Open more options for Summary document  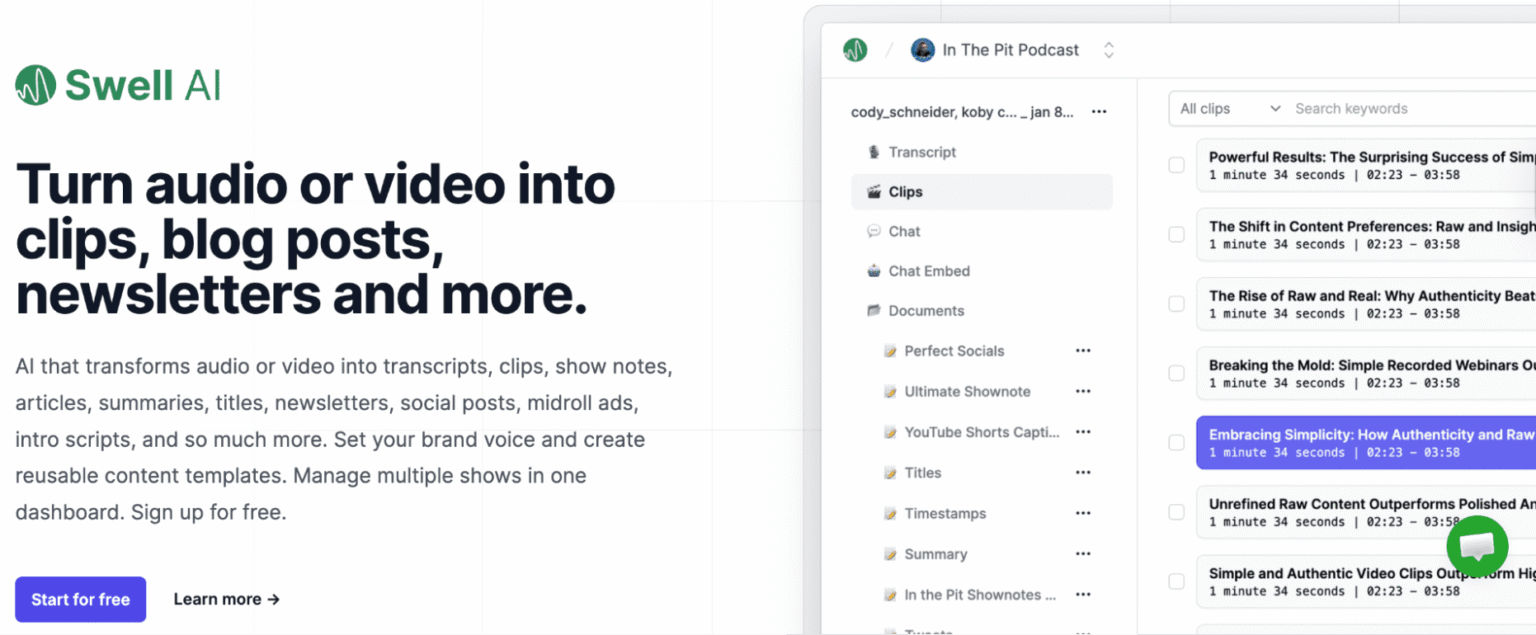(1083, 554)
